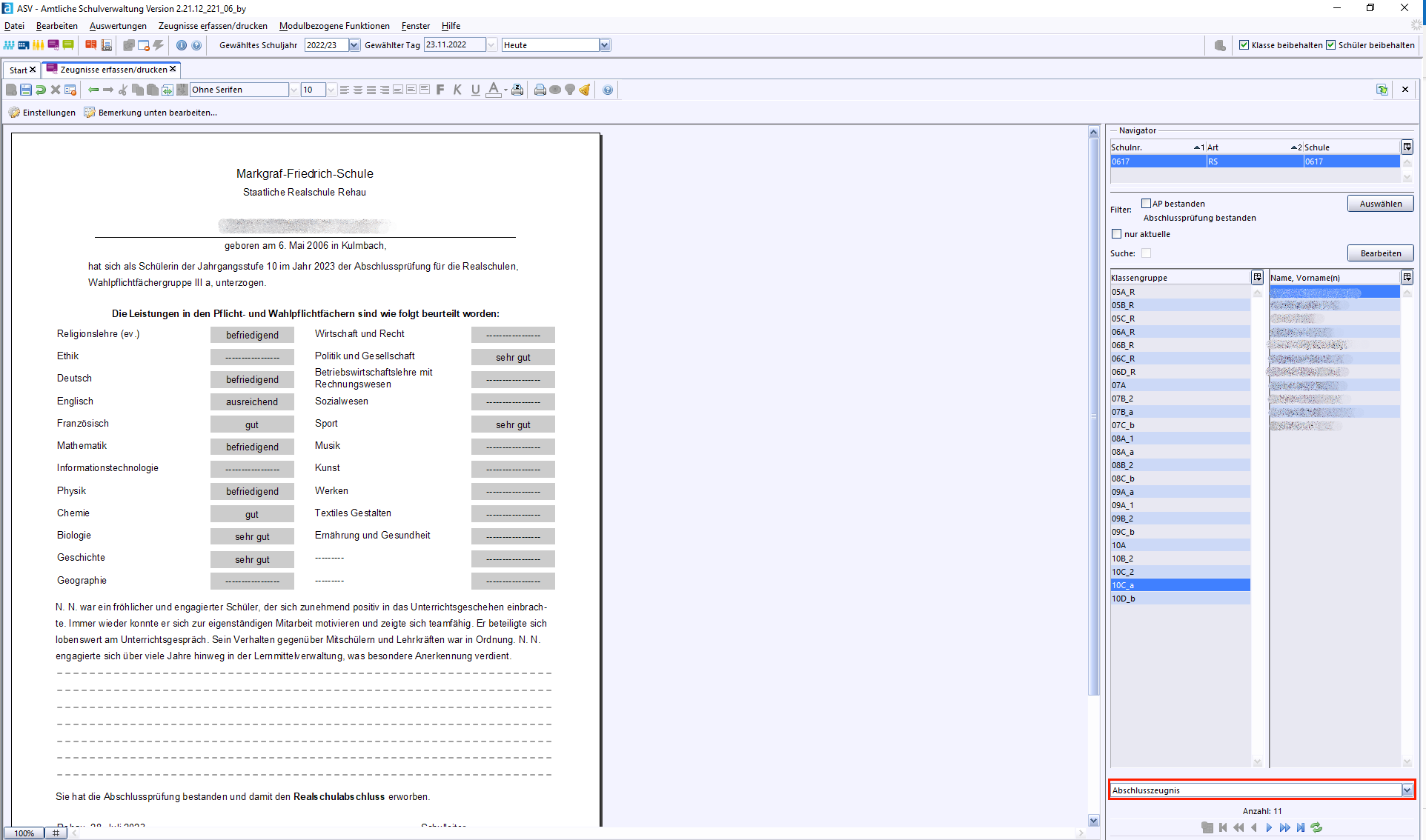
Task: Enable the AP bestanden filter checkbox
Action: pyautogui.click(x=1147, y=204)
